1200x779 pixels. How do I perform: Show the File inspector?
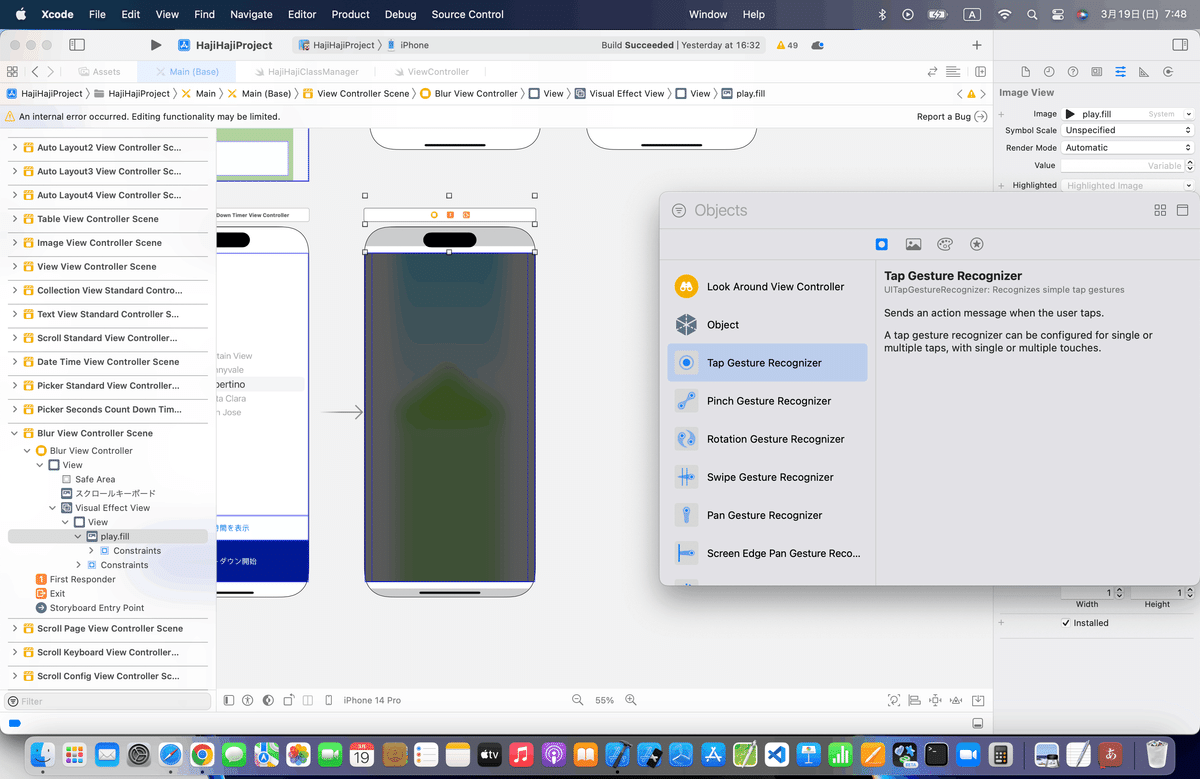click(x=1025, y=72)
